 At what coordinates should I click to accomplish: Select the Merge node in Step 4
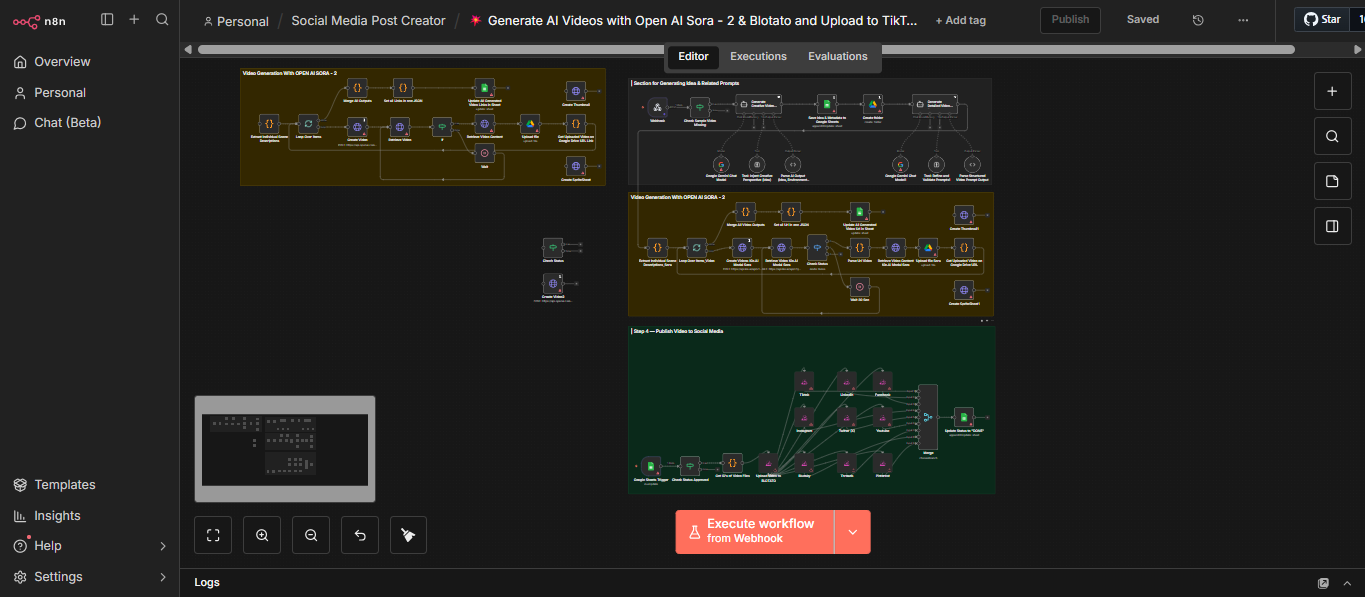(928, 420)
